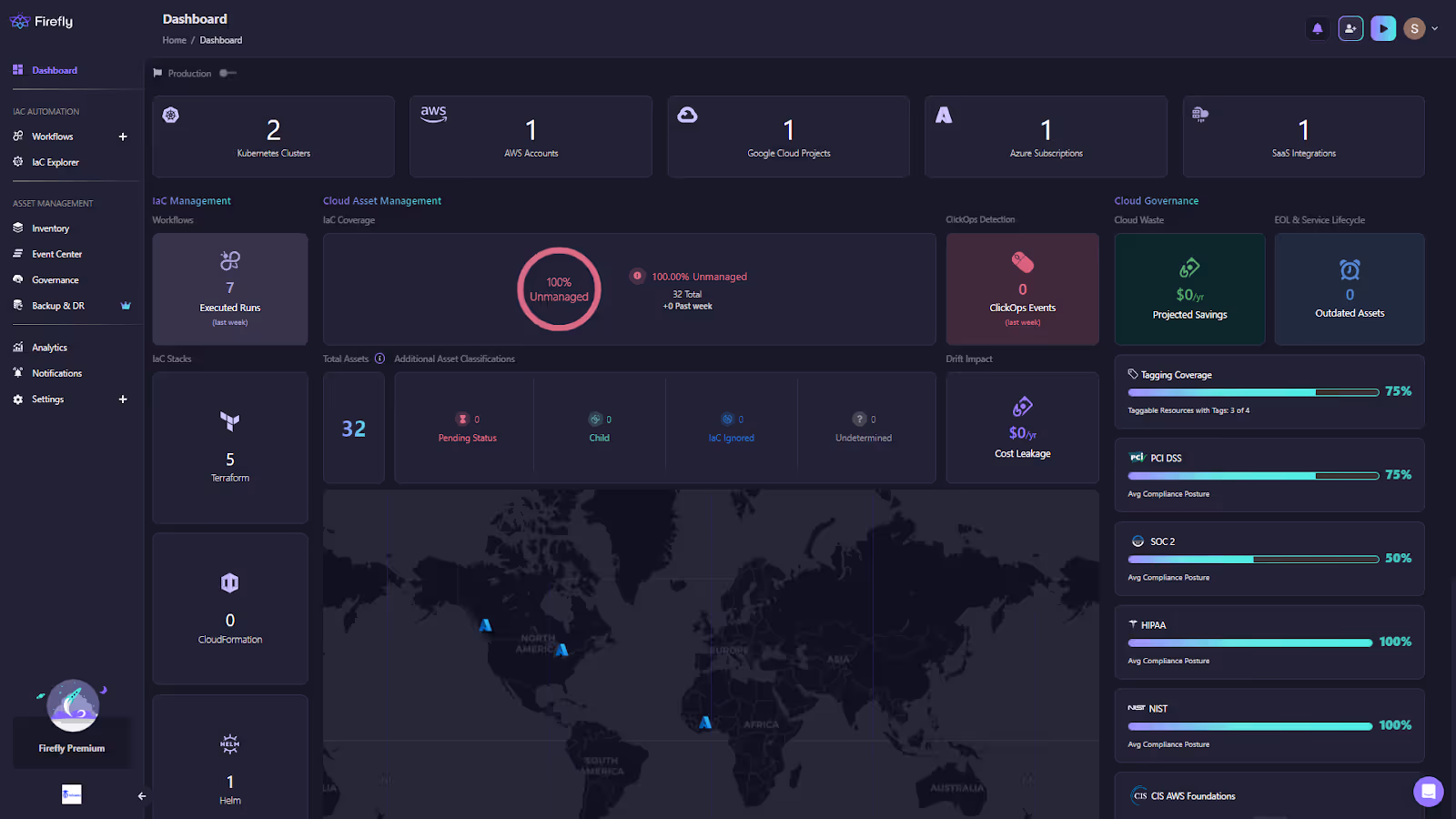Image resolution: width=1456 pixels, height=819 pixels.
Task: Open IaC Explorer in sidebar
Action: (x=56, y=162)
